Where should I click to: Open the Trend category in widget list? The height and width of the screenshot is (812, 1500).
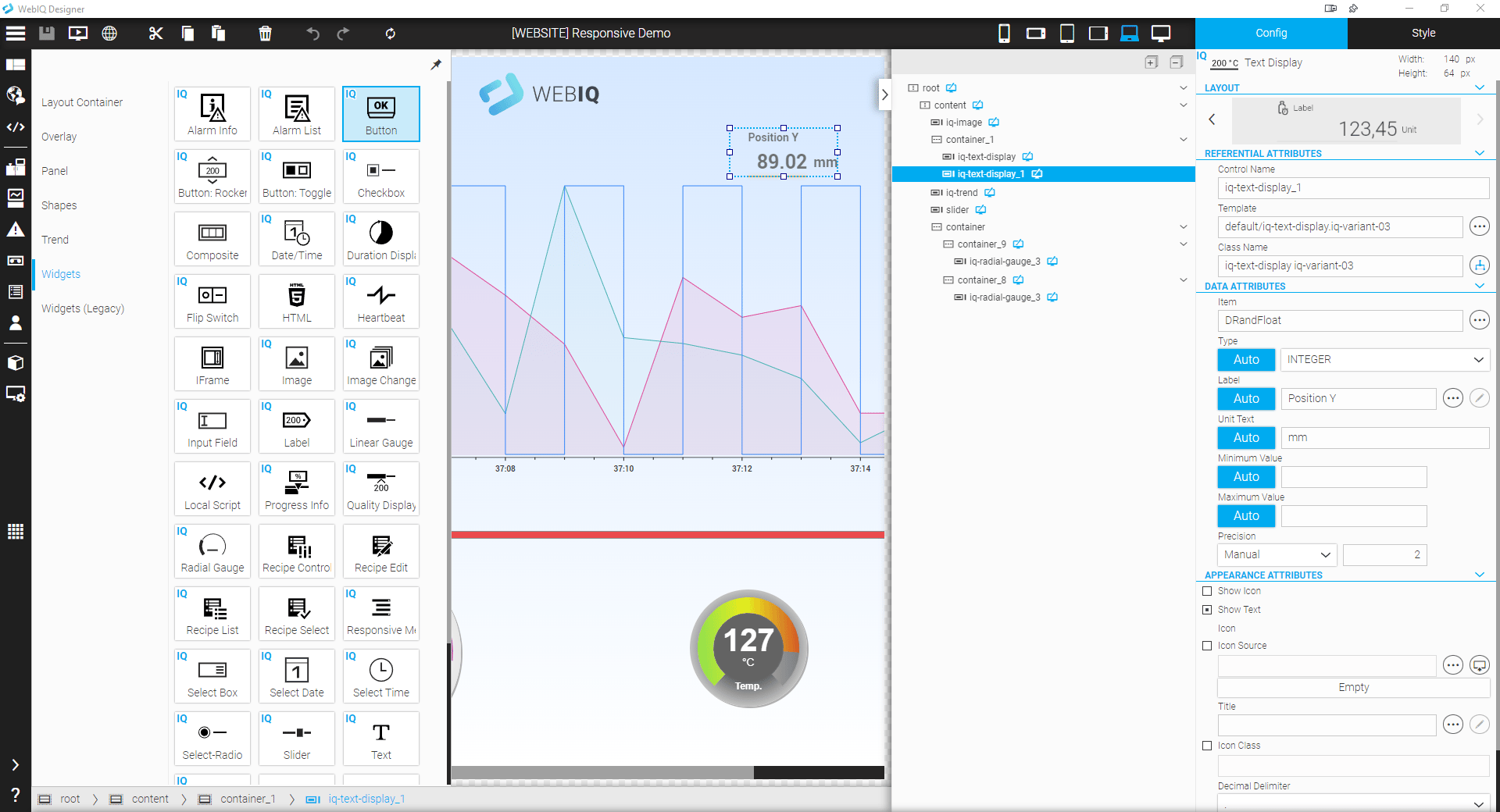coord(55,240)
